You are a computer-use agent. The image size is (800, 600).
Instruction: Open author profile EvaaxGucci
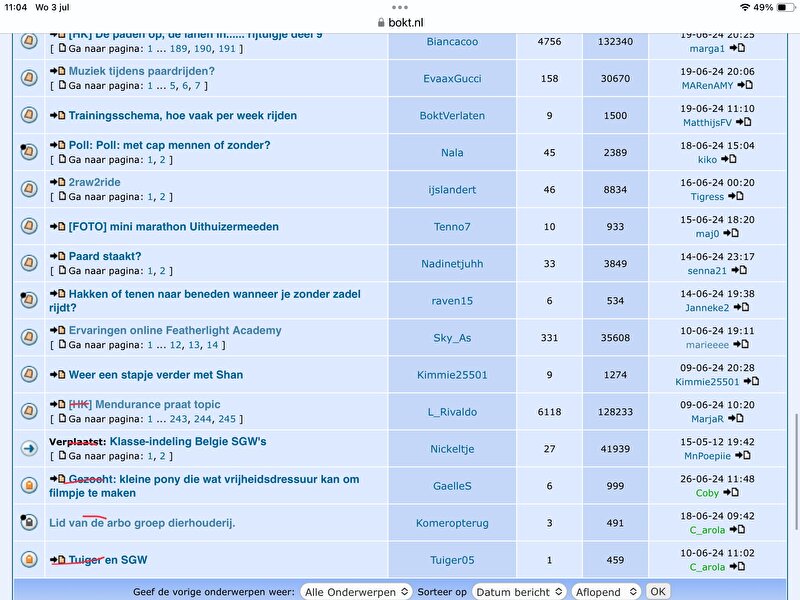pyautogui.click(x=452, y=79)
